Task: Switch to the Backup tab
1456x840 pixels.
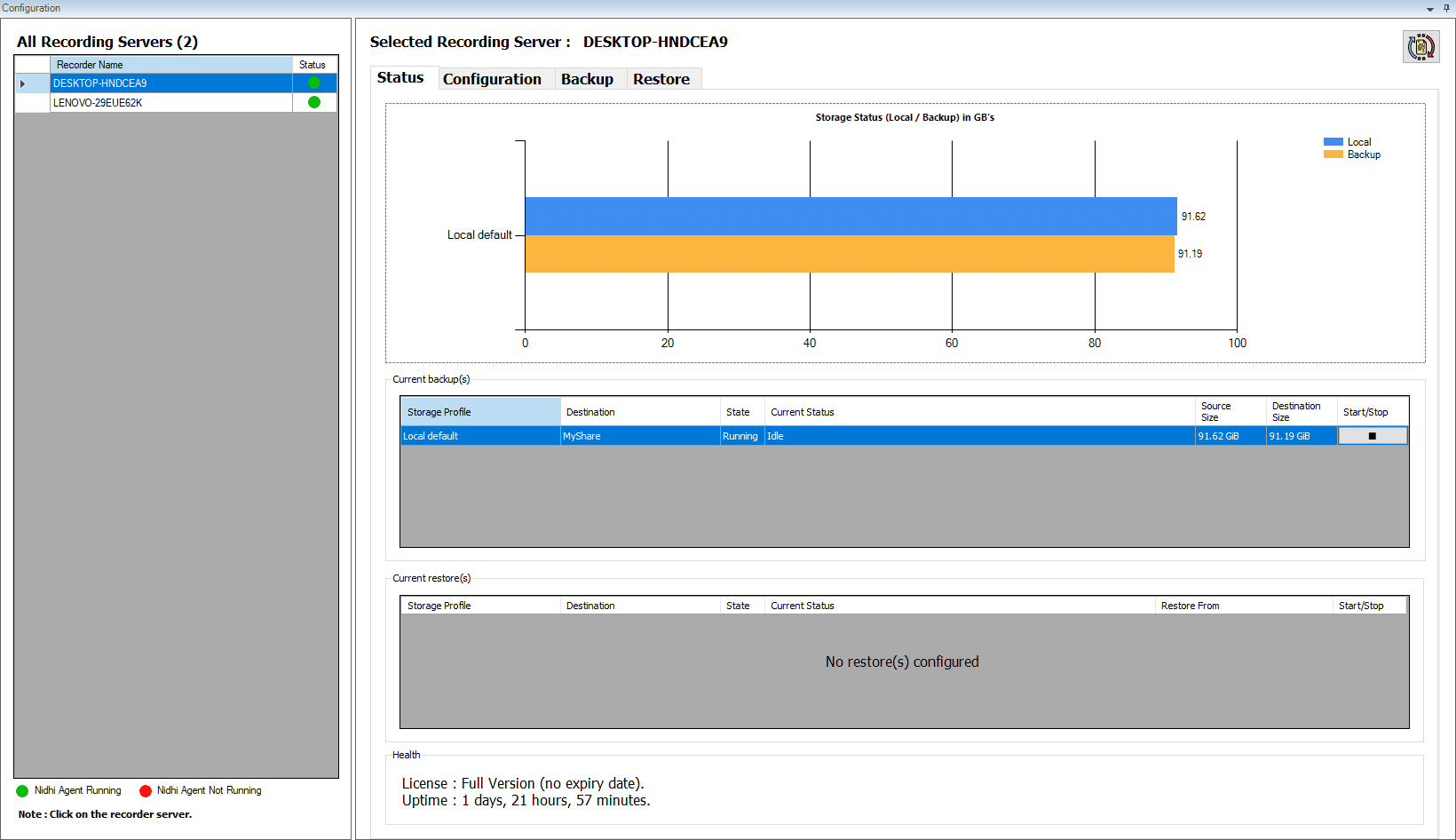Action: coord(588,79)
